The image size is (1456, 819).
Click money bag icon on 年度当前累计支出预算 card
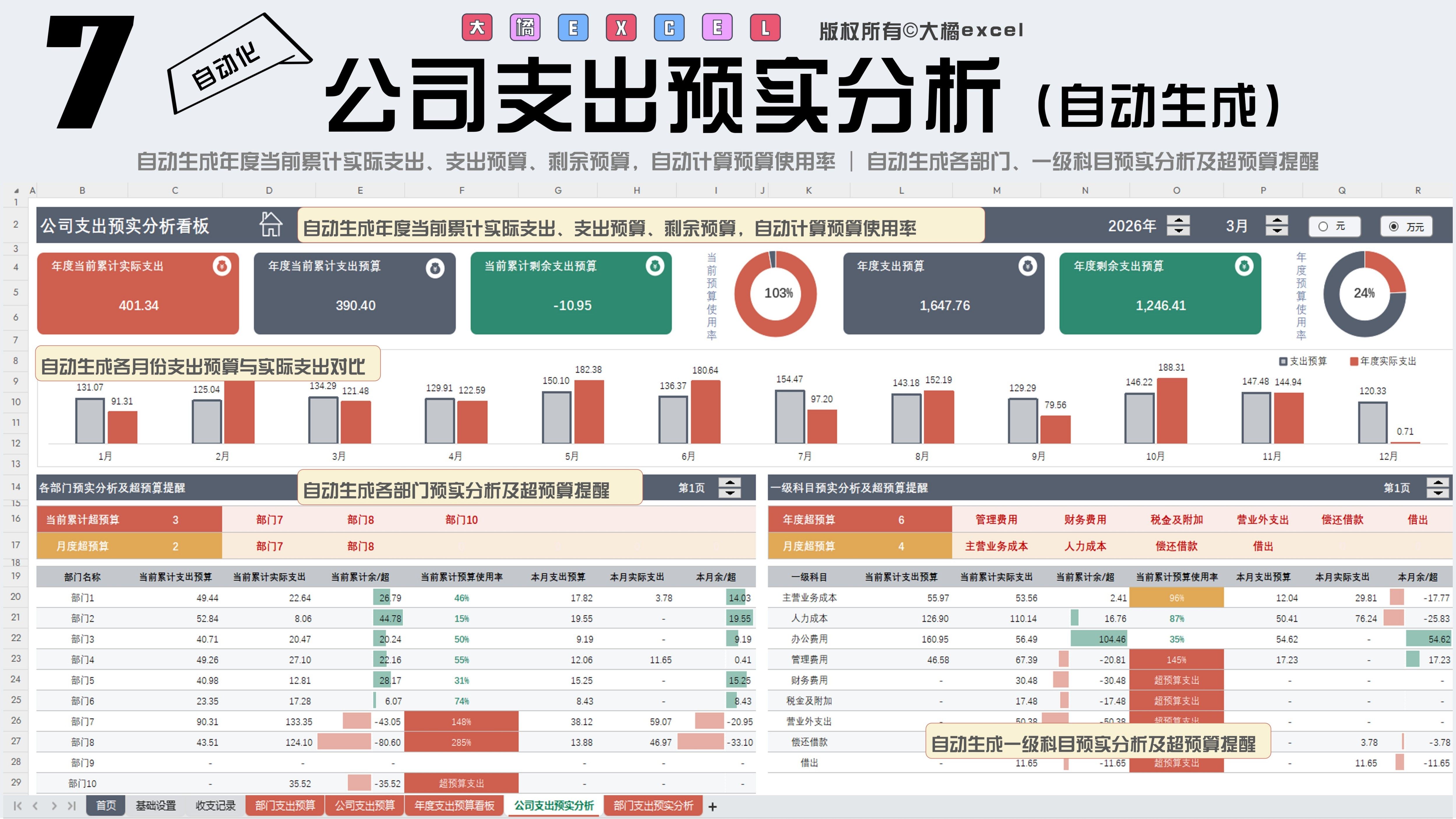pyautogui.click(x=435, y=268)
